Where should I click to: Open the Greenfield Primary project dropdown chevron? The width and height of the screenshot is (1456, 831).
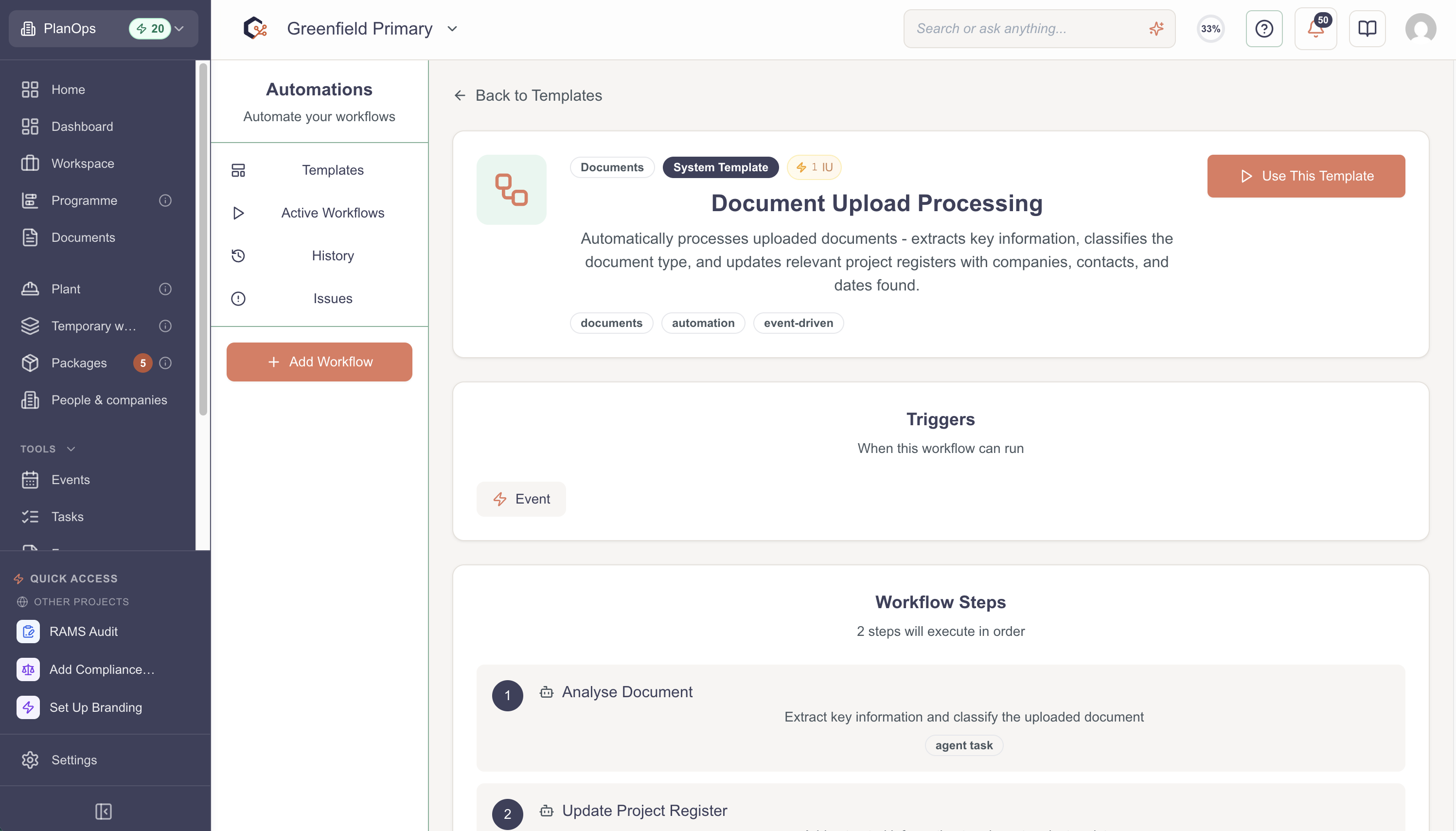click(452, 29)
